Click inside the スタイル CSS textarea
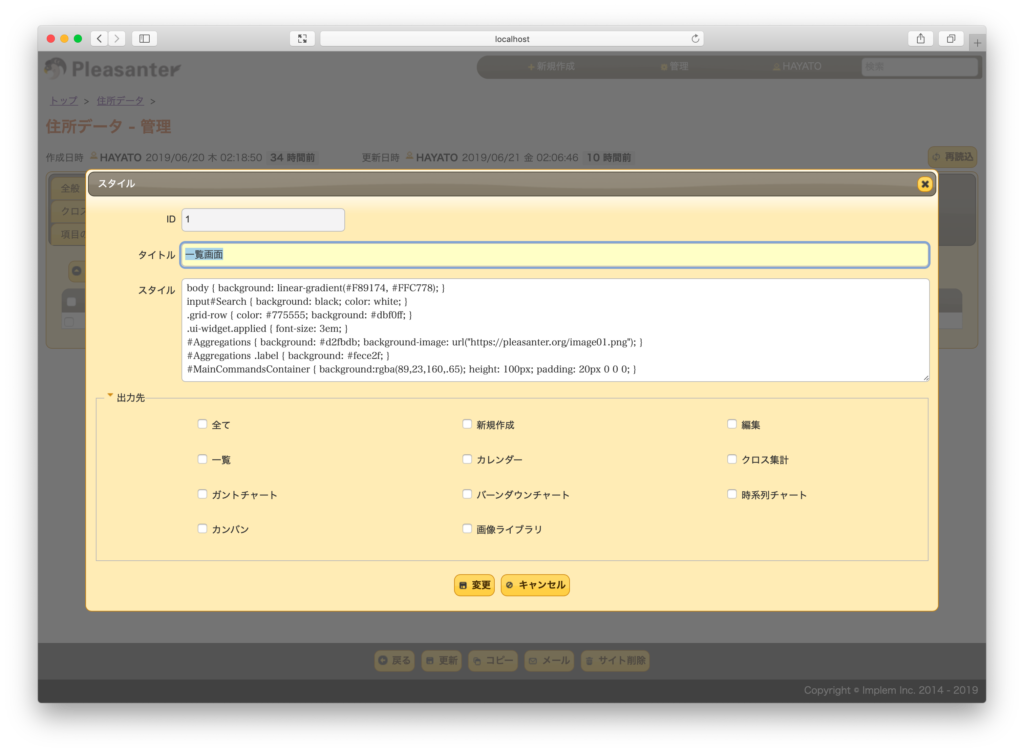 coord(554,330)
